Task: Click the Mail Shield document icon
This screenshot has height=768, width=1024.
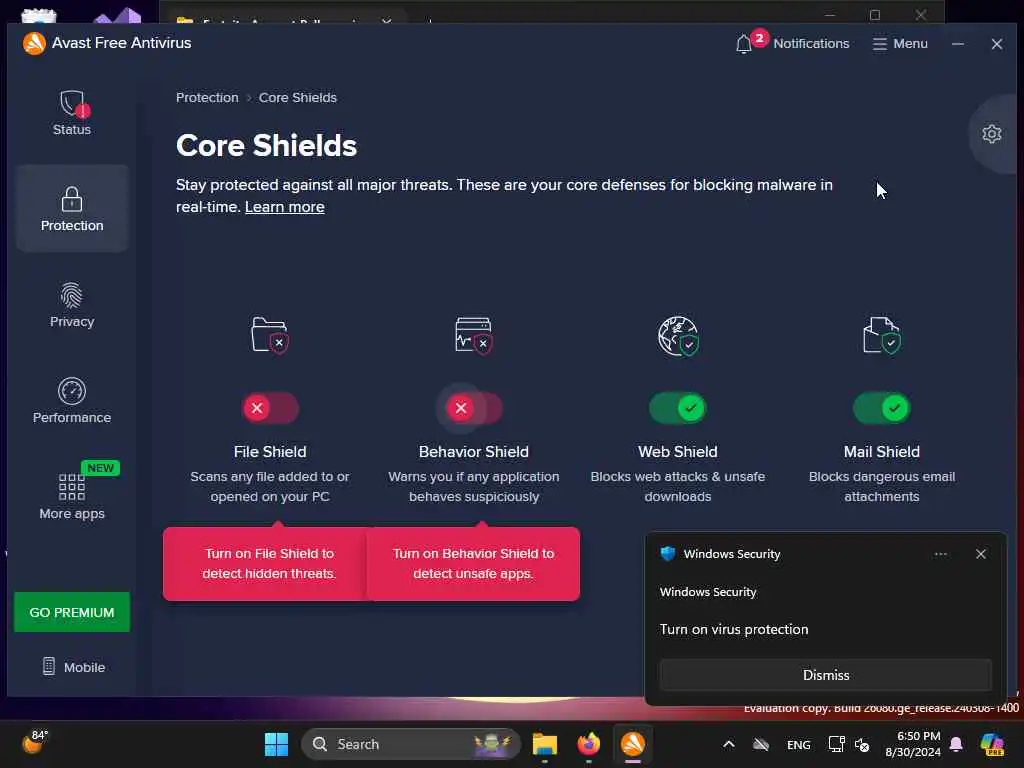Action: click(882, 335)
